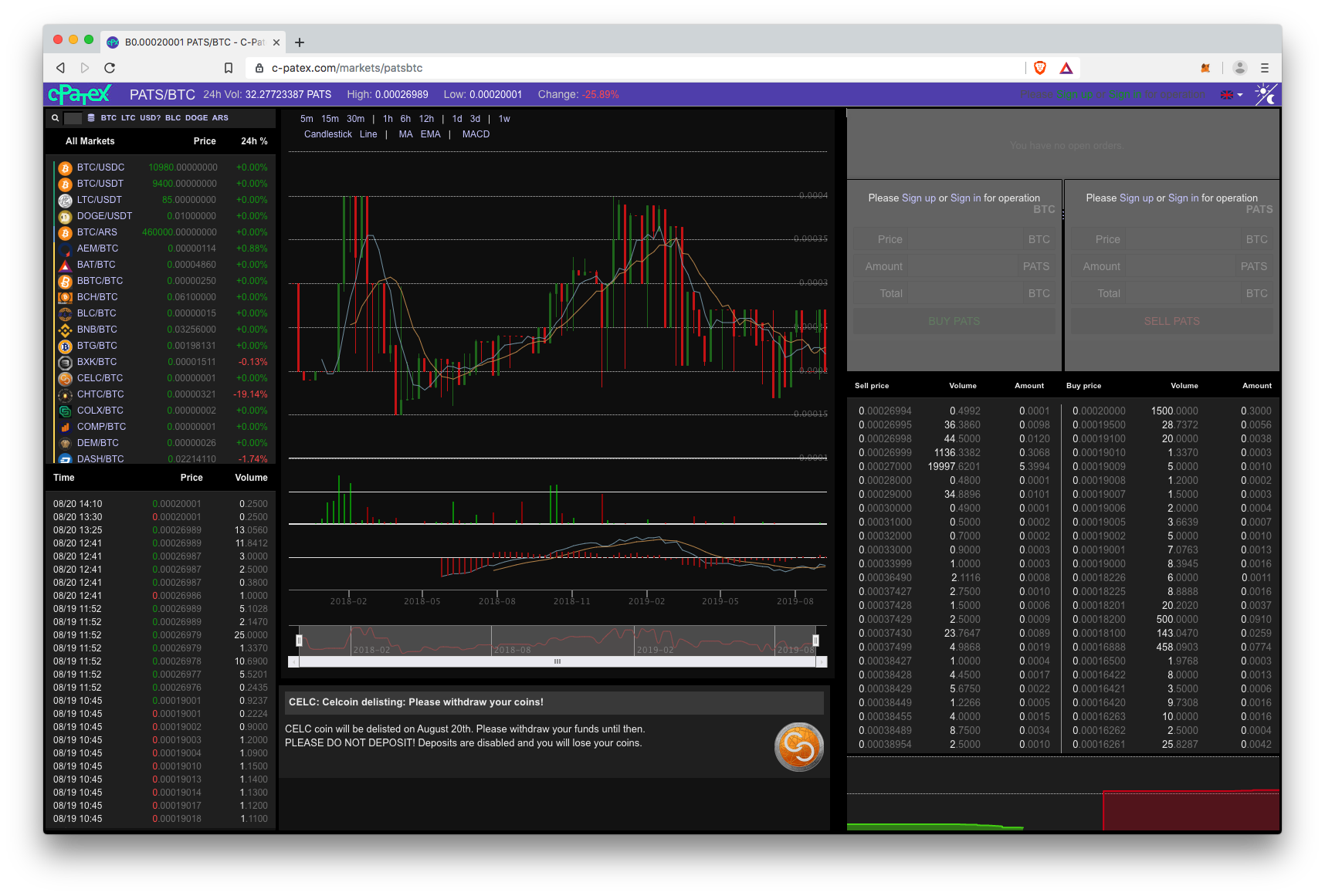Click the market search input box
Screen dimensions: 1325x896
[73, 118]
